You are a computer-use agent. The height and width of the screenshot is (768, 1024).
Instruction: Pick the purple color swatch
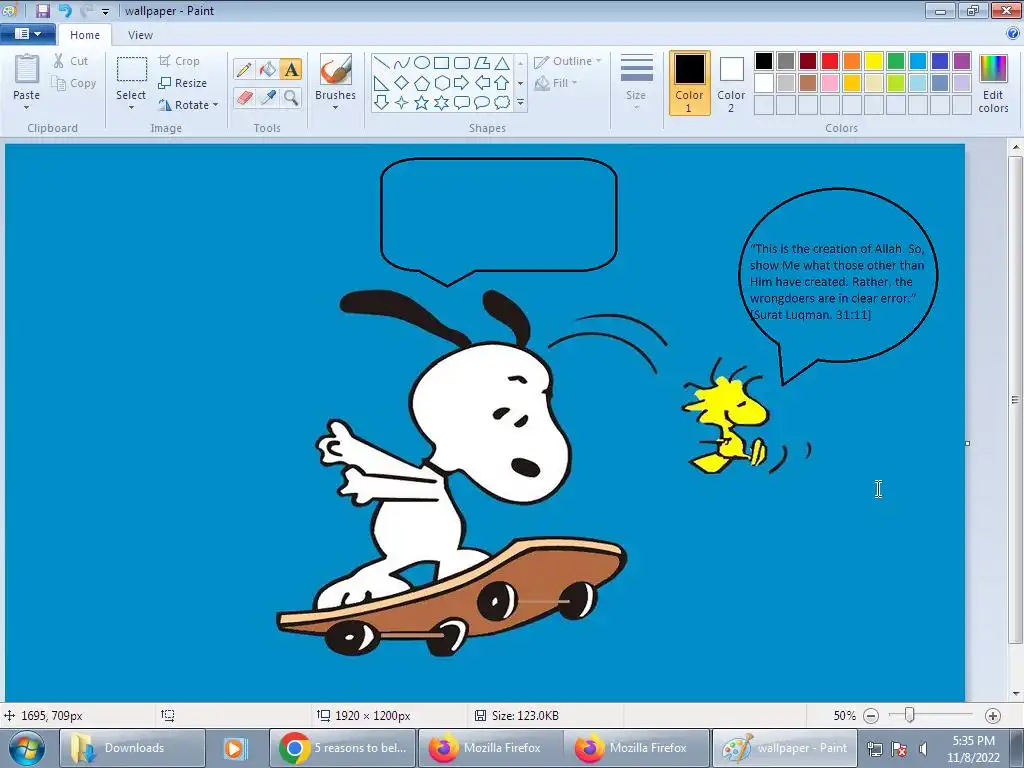[x=961, y=61]
